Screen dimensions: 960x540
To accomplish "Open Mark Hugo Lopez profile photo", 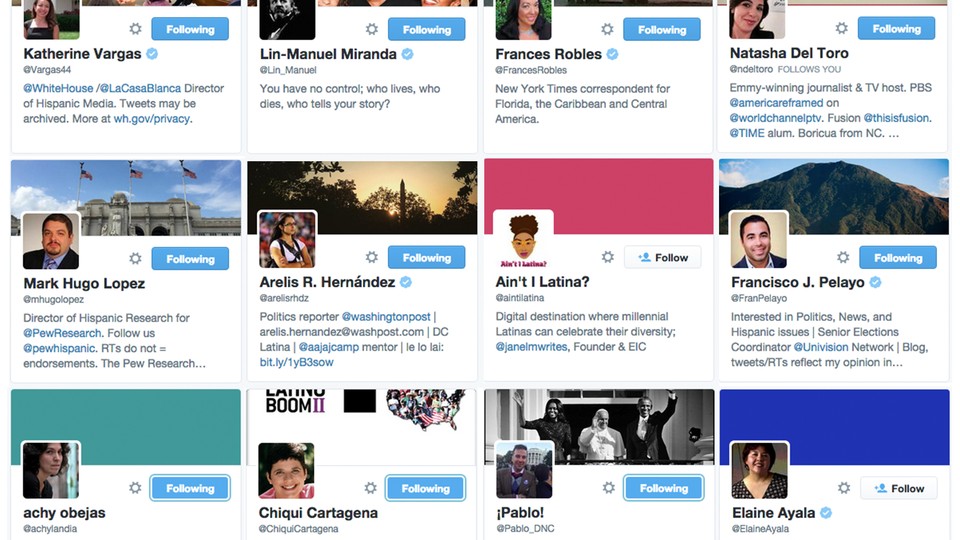I will [x=51, y=241].
